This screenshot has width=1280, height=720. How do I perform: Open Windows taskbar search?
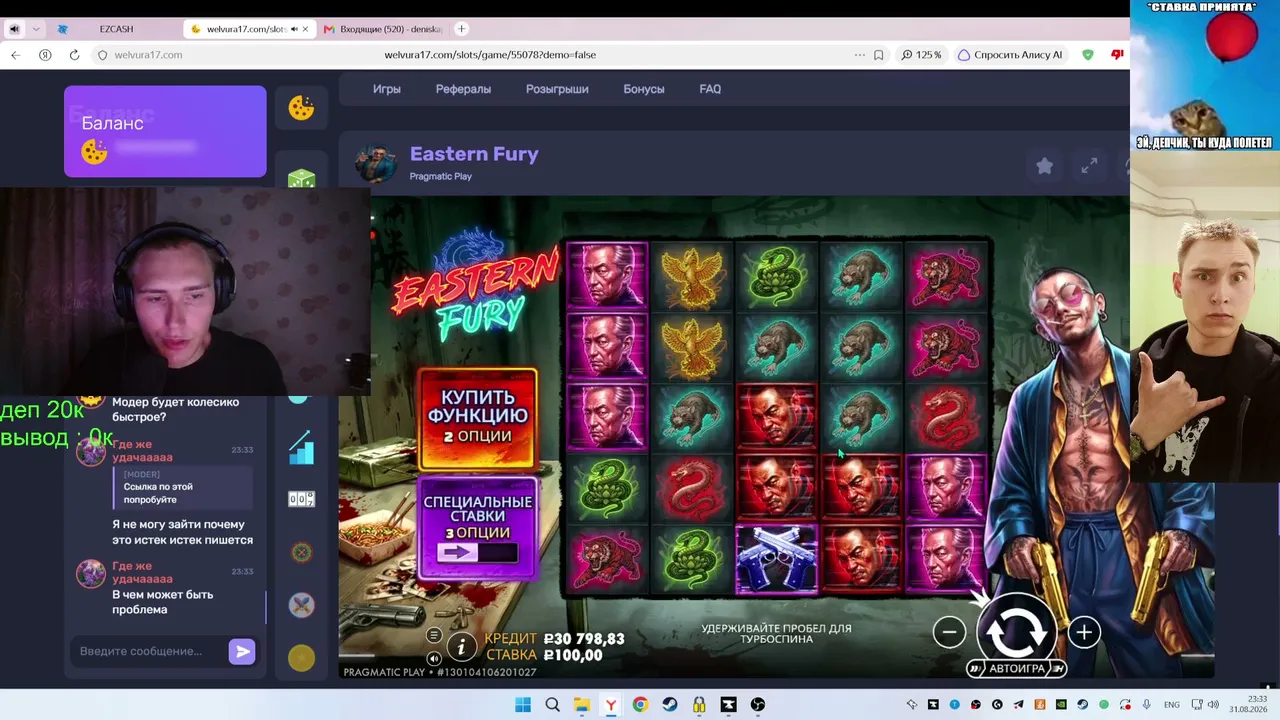552,705
